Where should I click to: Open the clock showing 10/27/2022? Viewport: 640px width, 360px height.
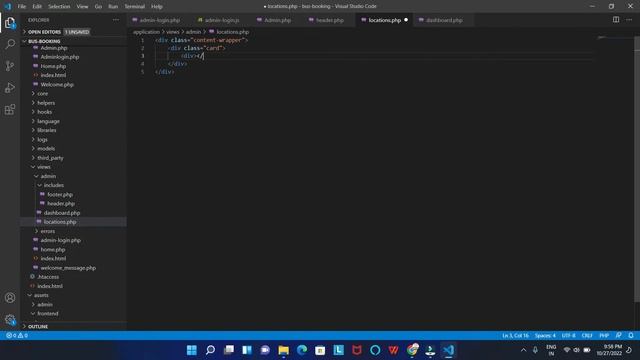(x=609, y=350)
